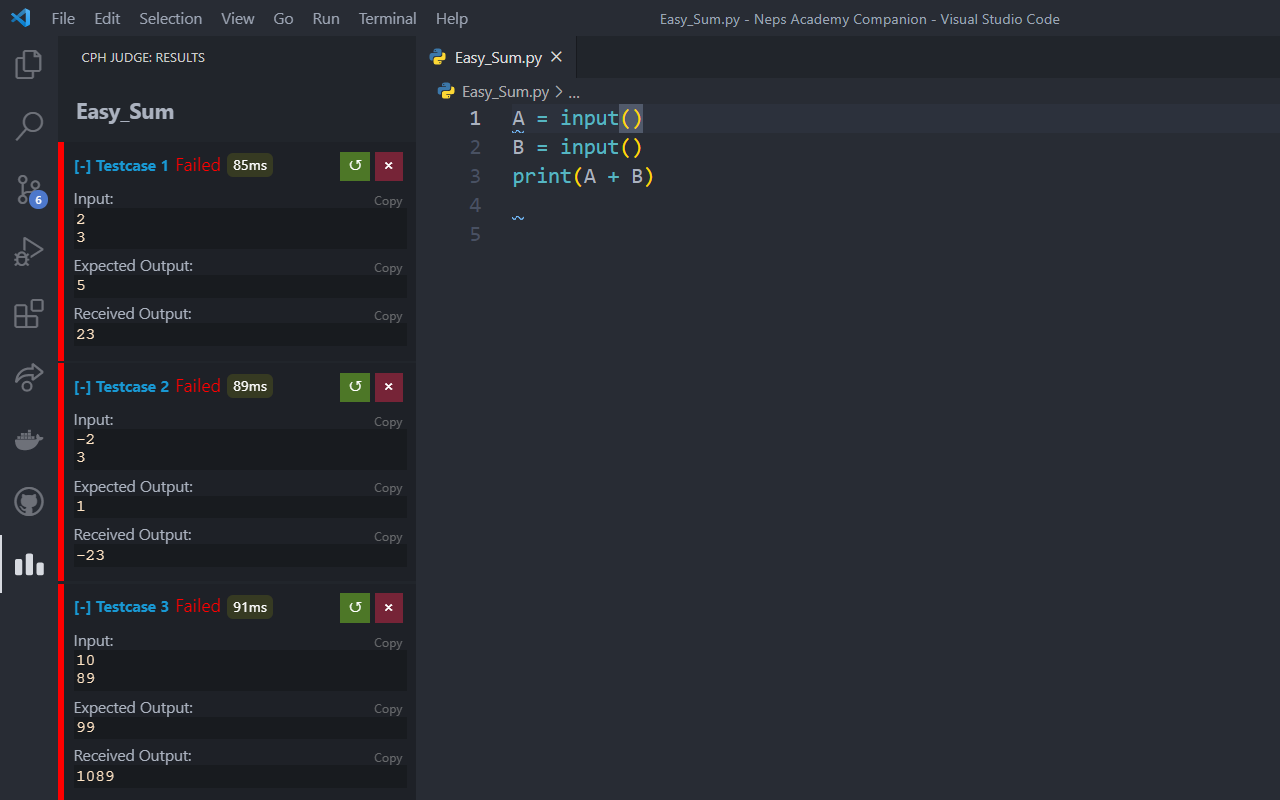Expand the breadcrumb ellipsis after Easy_Sum.py

point(574,92)
